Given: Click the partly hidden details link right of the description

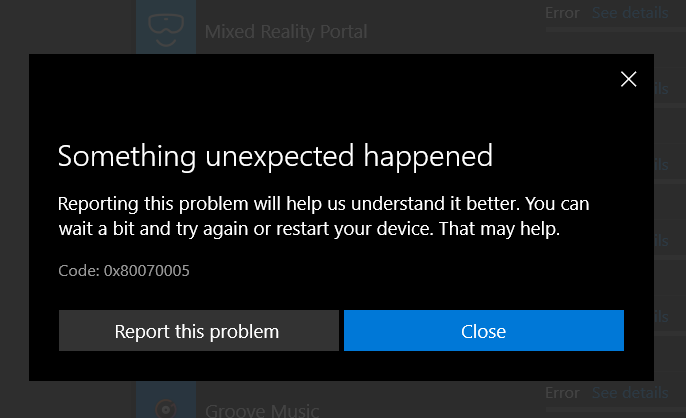Looking at the screenshot, I should coord(662,241).
